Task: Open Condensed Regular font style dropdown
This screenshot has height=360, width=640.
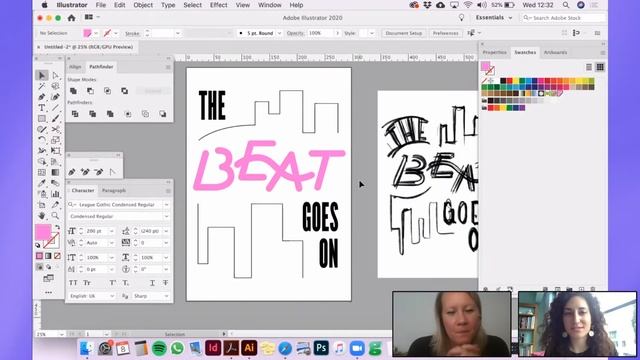Action: pyautogui.click(x=166, y=216)
